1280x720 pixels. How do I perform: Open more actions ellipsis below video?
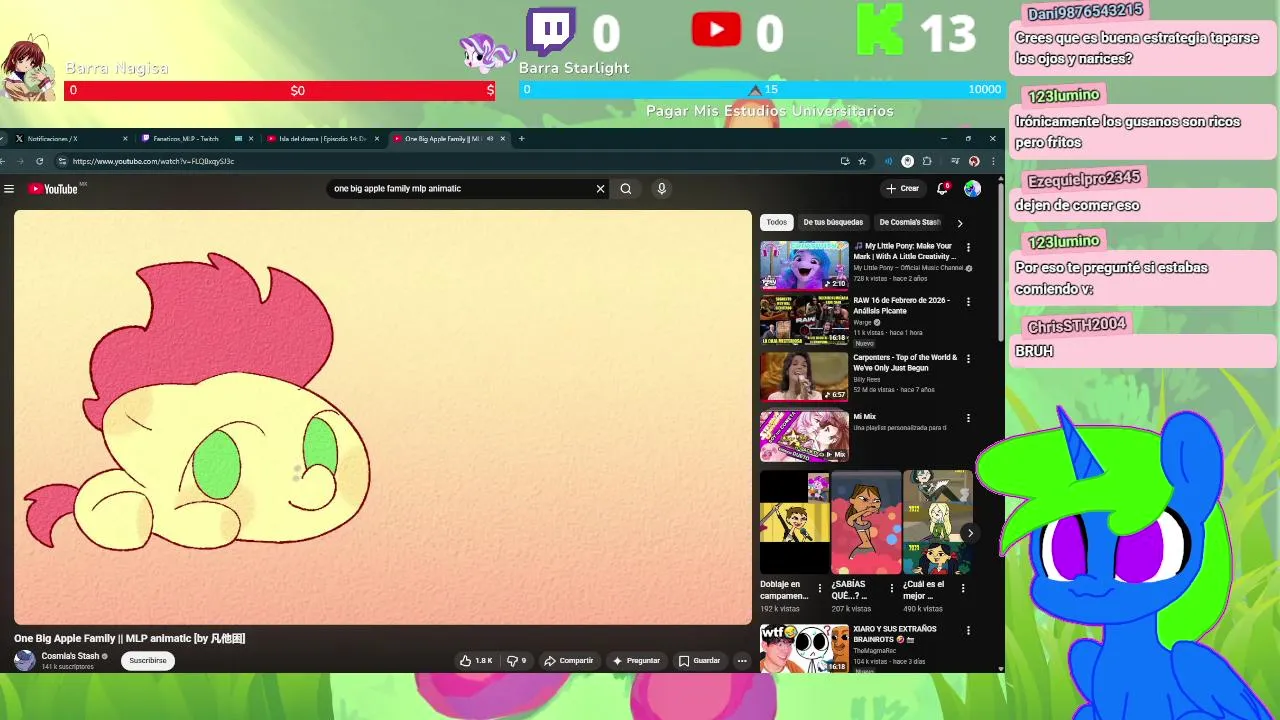pos(742,661)
